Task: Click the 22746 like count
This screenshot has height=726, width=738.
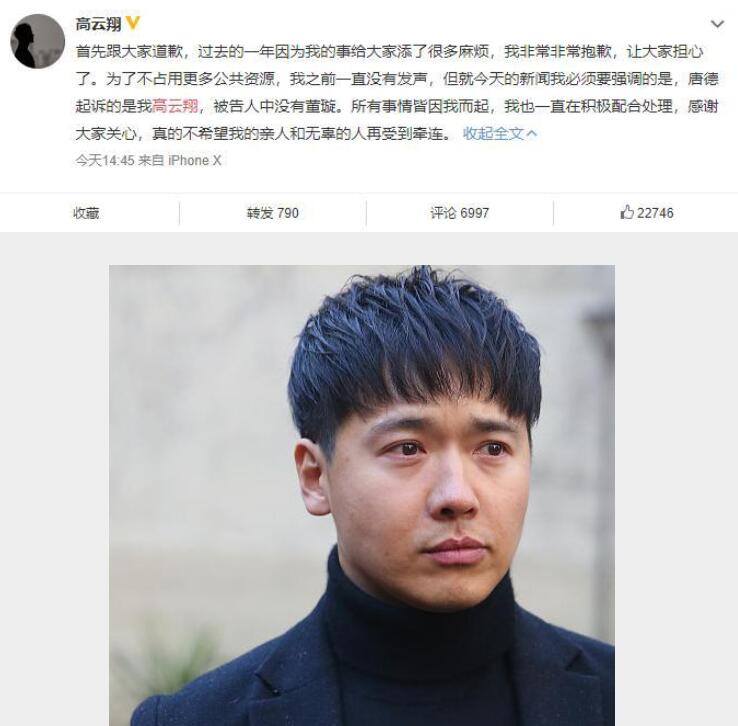Action: [x=655, y=213]
